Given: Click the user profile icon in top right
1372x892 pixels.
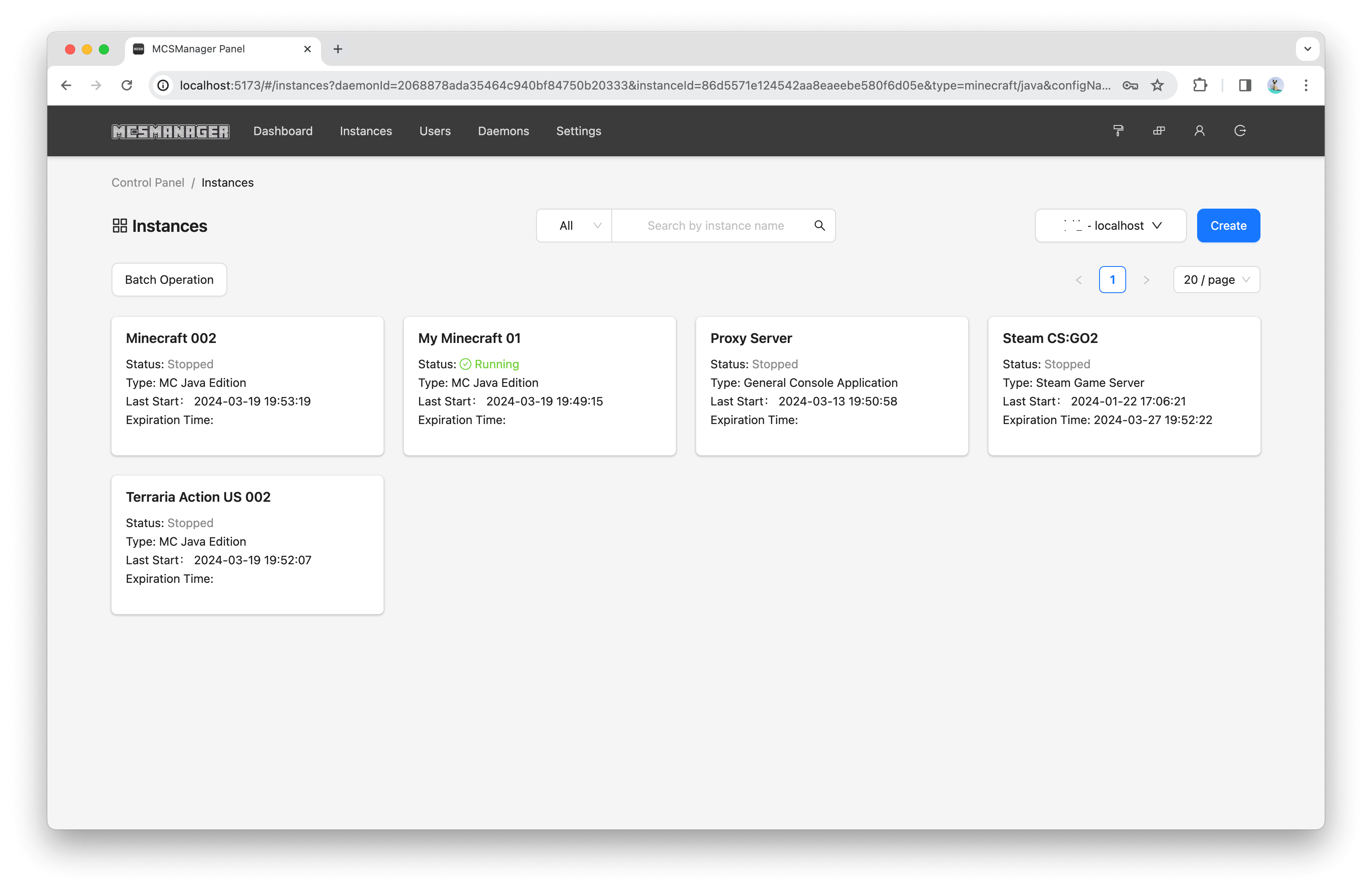Looking at the screenshot, I should [x=1198, y=130].
